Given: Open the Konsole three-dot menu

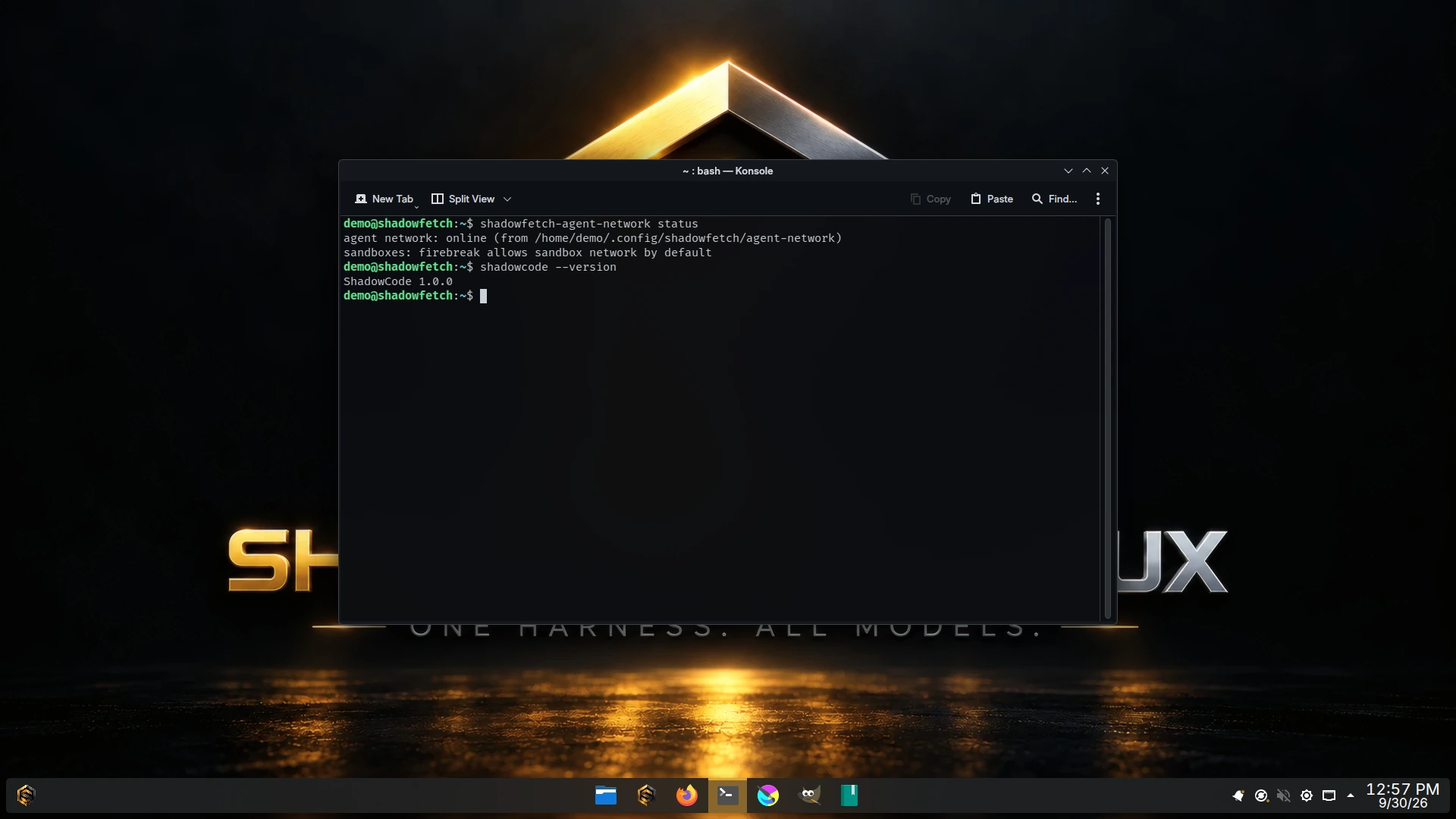Looking at the screenshot, I should coord(1098,199).
